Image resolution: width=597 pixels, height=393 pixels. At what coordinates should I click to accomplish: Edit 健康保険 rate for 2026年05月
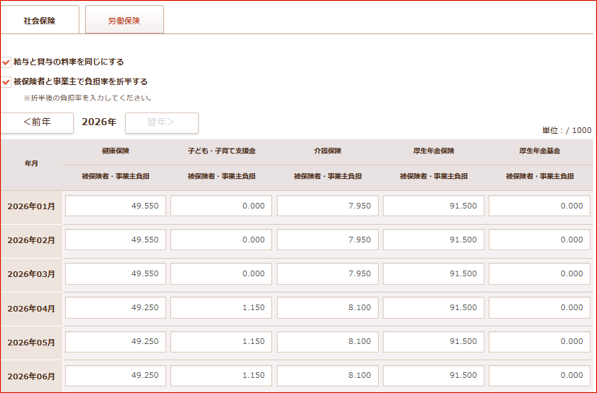click(115, 341)
